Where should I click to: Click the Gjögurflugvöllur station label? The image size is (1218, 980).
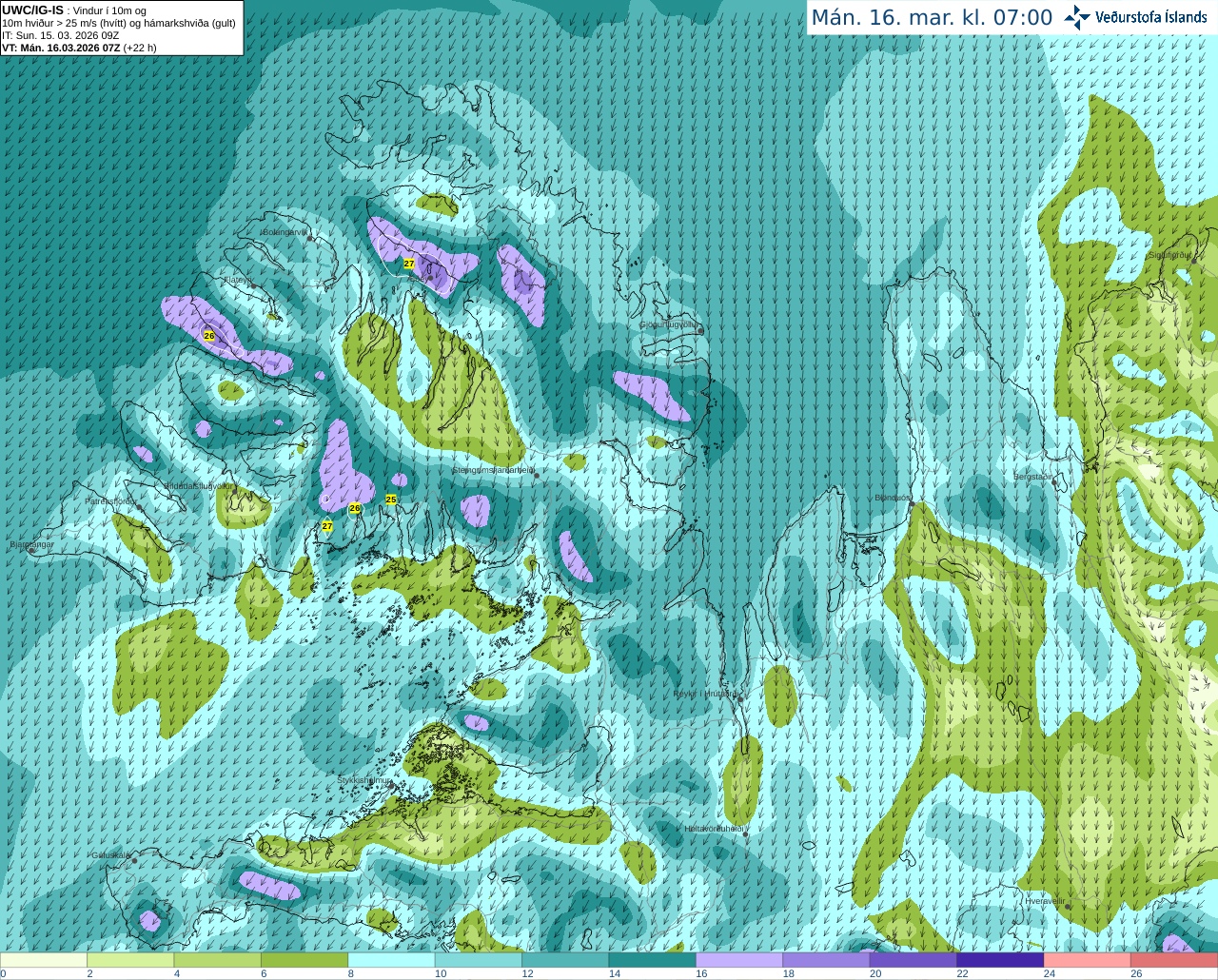click(669, 324)
